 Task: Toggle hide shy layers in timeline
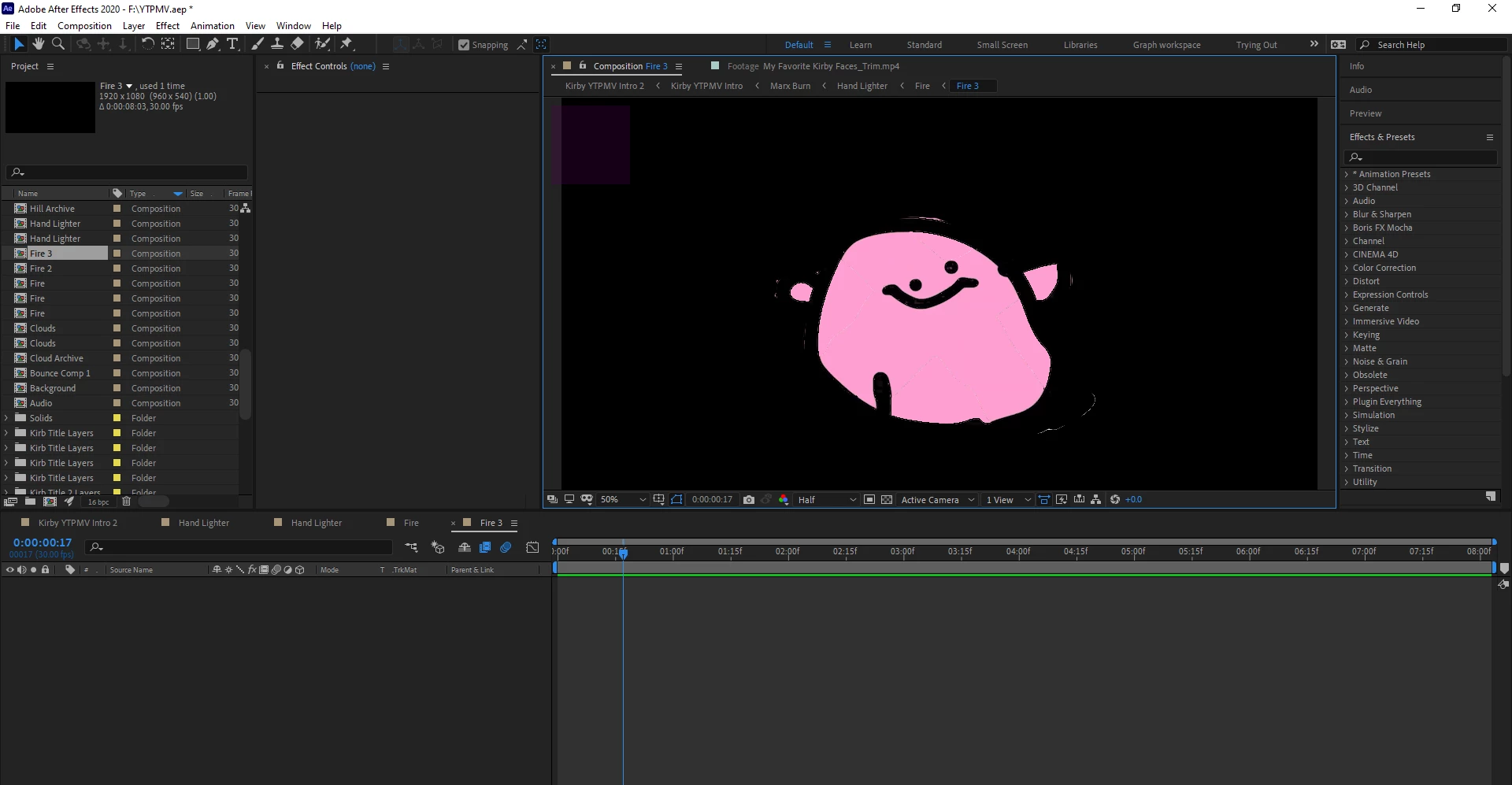(465, 547)
